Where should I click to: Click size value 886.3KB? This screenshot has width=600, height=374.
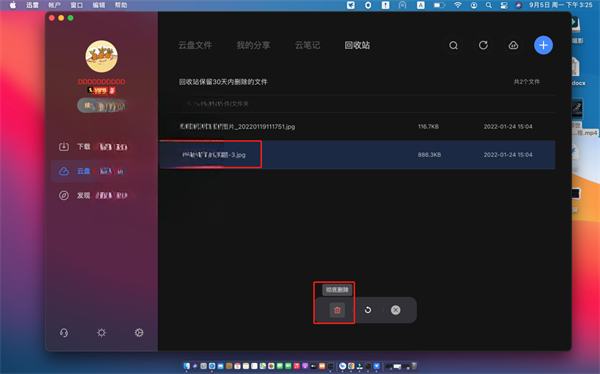(x=429, y=155)
